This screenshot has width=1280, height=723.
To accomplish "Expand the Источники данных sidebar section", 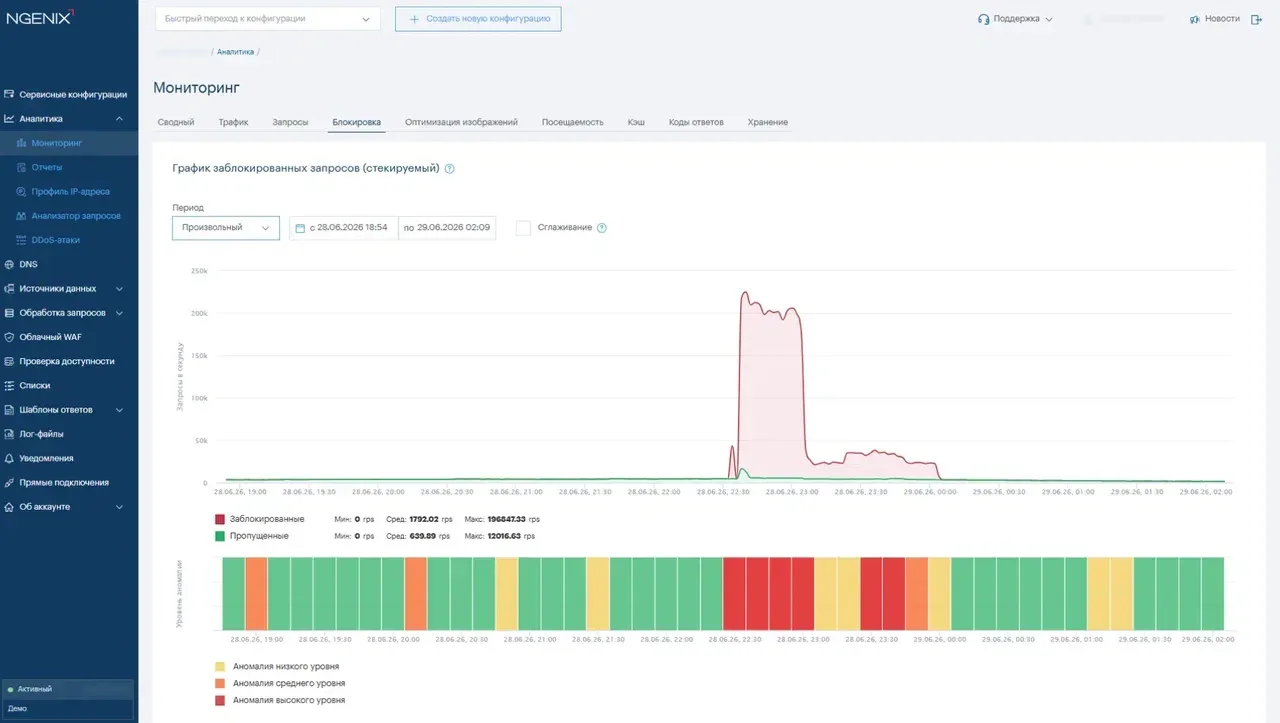I will coord(68,289).
